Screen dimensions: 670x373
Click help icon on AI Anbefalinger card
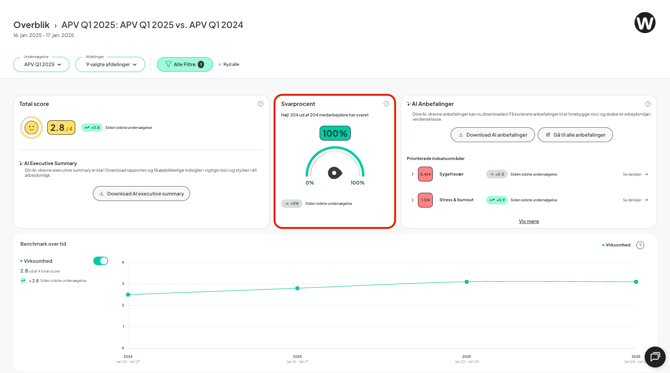(648, 104)
